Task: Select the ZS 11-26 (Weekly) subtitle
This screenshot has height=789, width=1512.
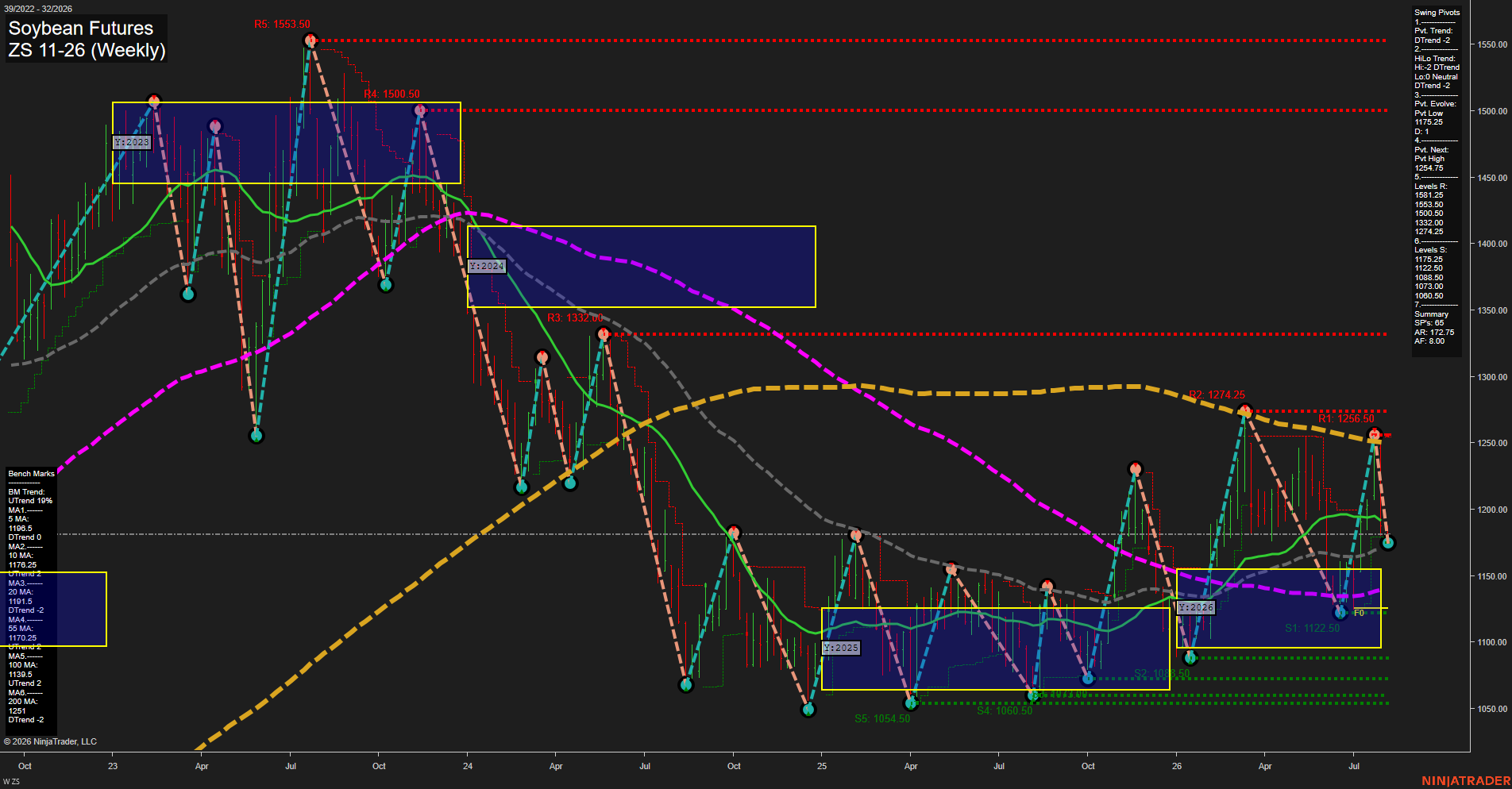Action: 87,50
